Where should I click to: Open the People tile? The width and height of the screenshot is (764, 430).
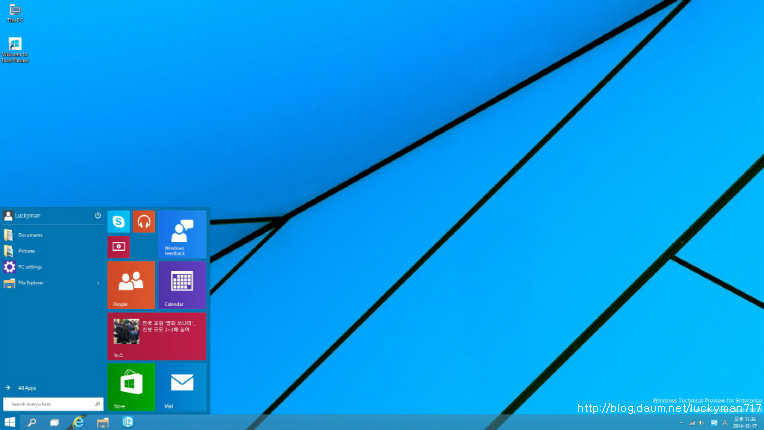click(131, 285)
